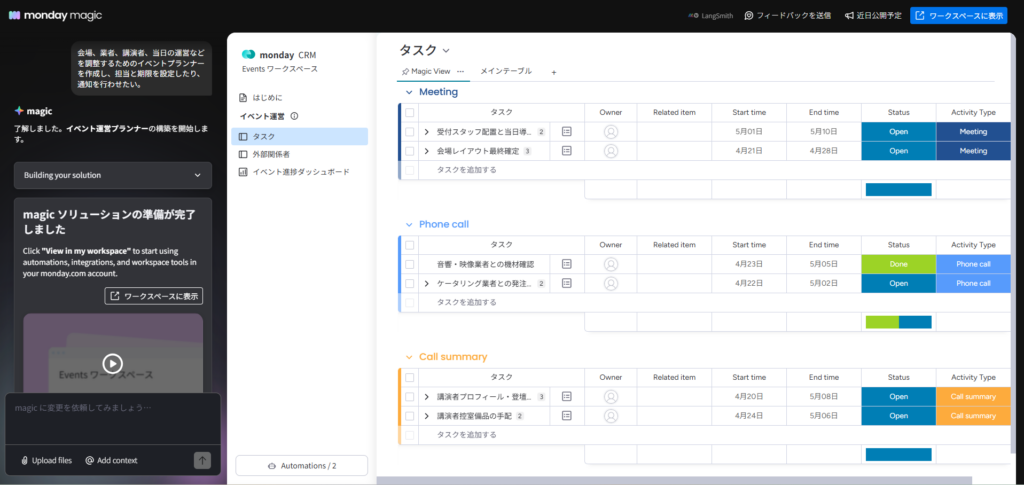Click the Owner avatar for 会場レイアウト最終確定
This screenshot has height=485, width=1024.
click(611, 151)
